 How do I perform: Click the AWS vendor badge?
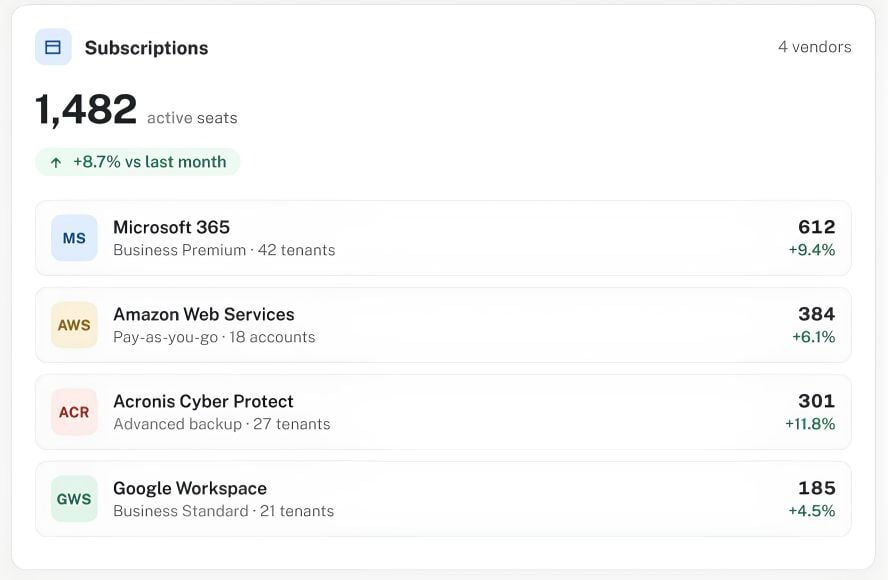click(x=74, y=325)
